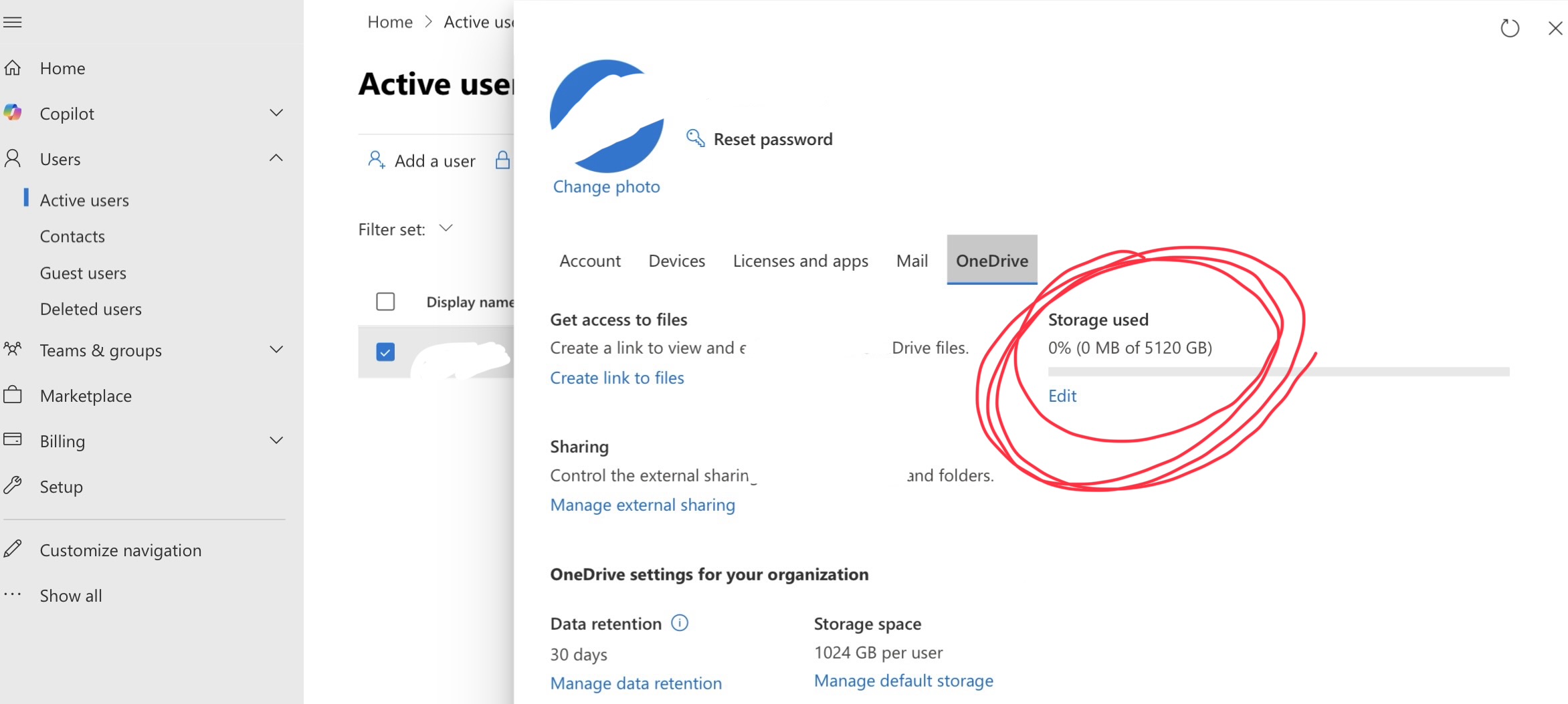This screenshot has height=704, width=1568.
Task: Click the Setup wrench icon
Action: (13, 486)
